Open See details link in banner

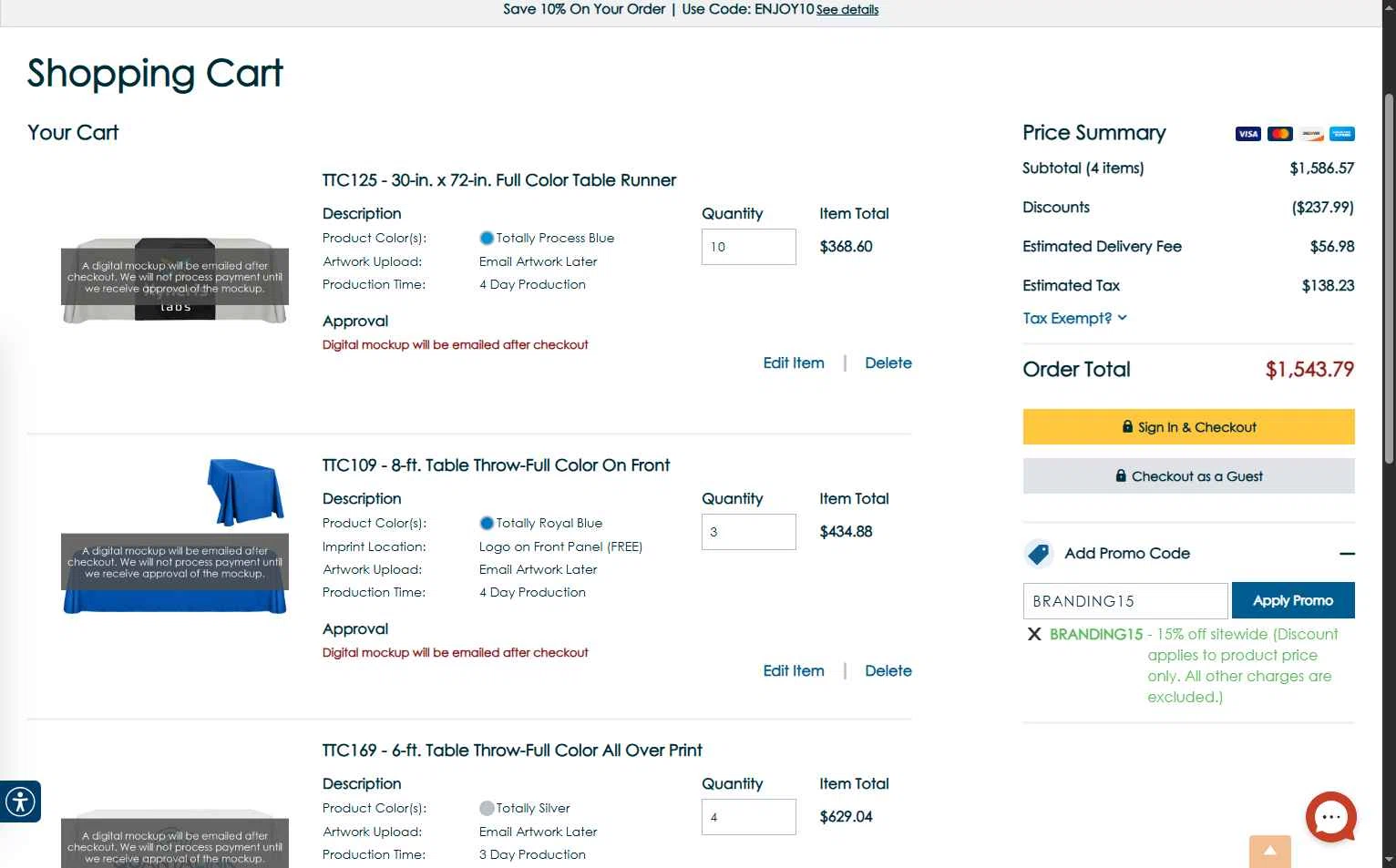847,10
